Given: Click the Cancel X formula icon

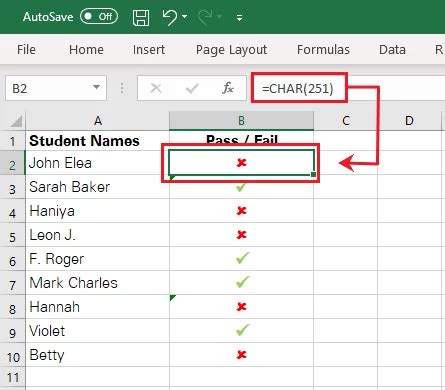Looking at the screenshot, I should 156,88.
